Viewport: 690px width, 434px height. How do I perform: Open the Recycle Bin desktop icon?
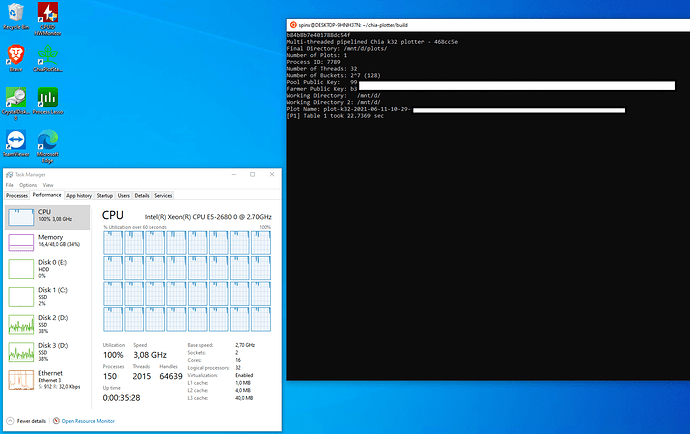(x=16, y=14)
